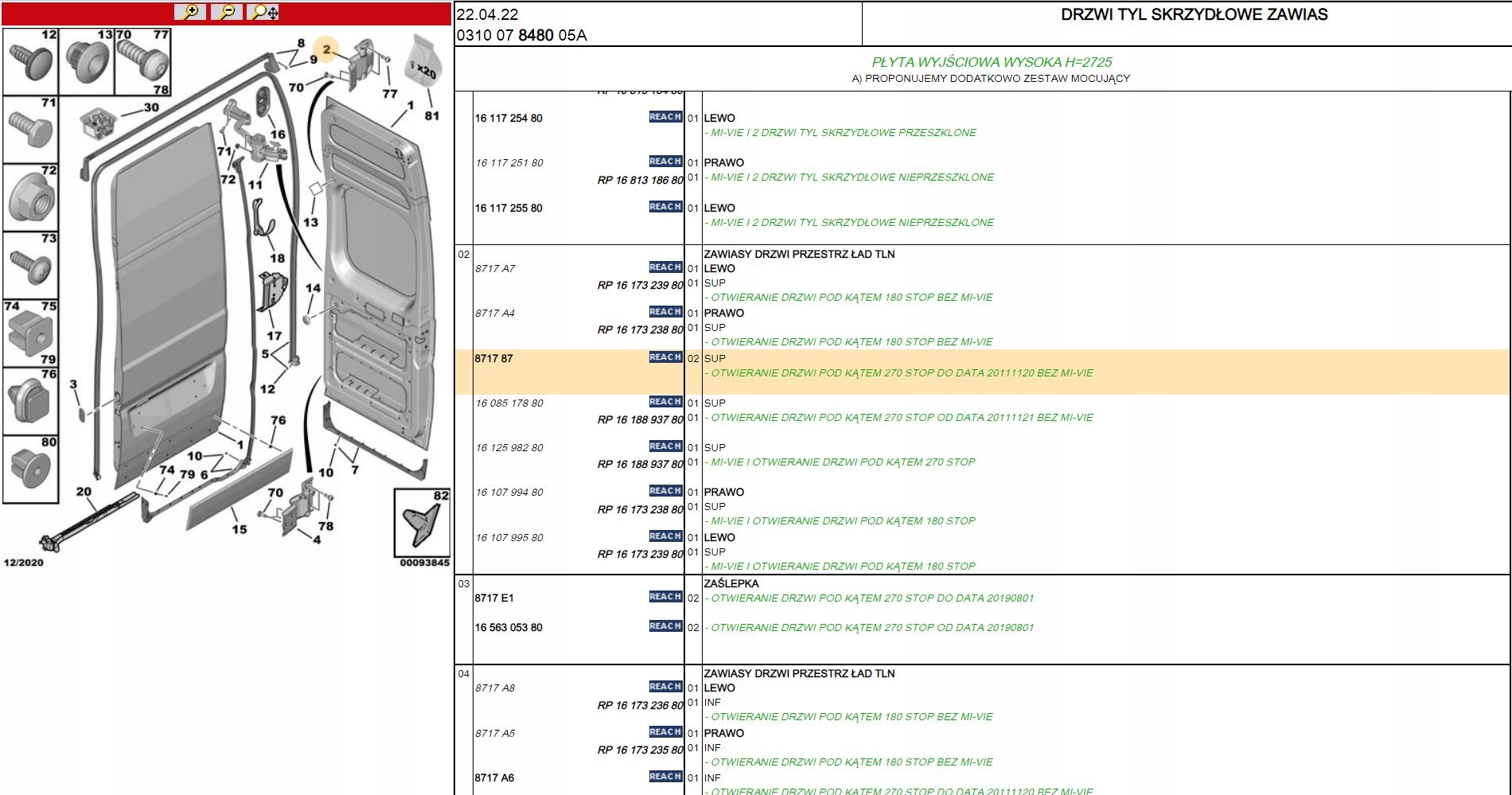The width and height of the screenshot is (1512, 795).
Task: Click the date 22.04.22 in header
Action: click(487, 14)
